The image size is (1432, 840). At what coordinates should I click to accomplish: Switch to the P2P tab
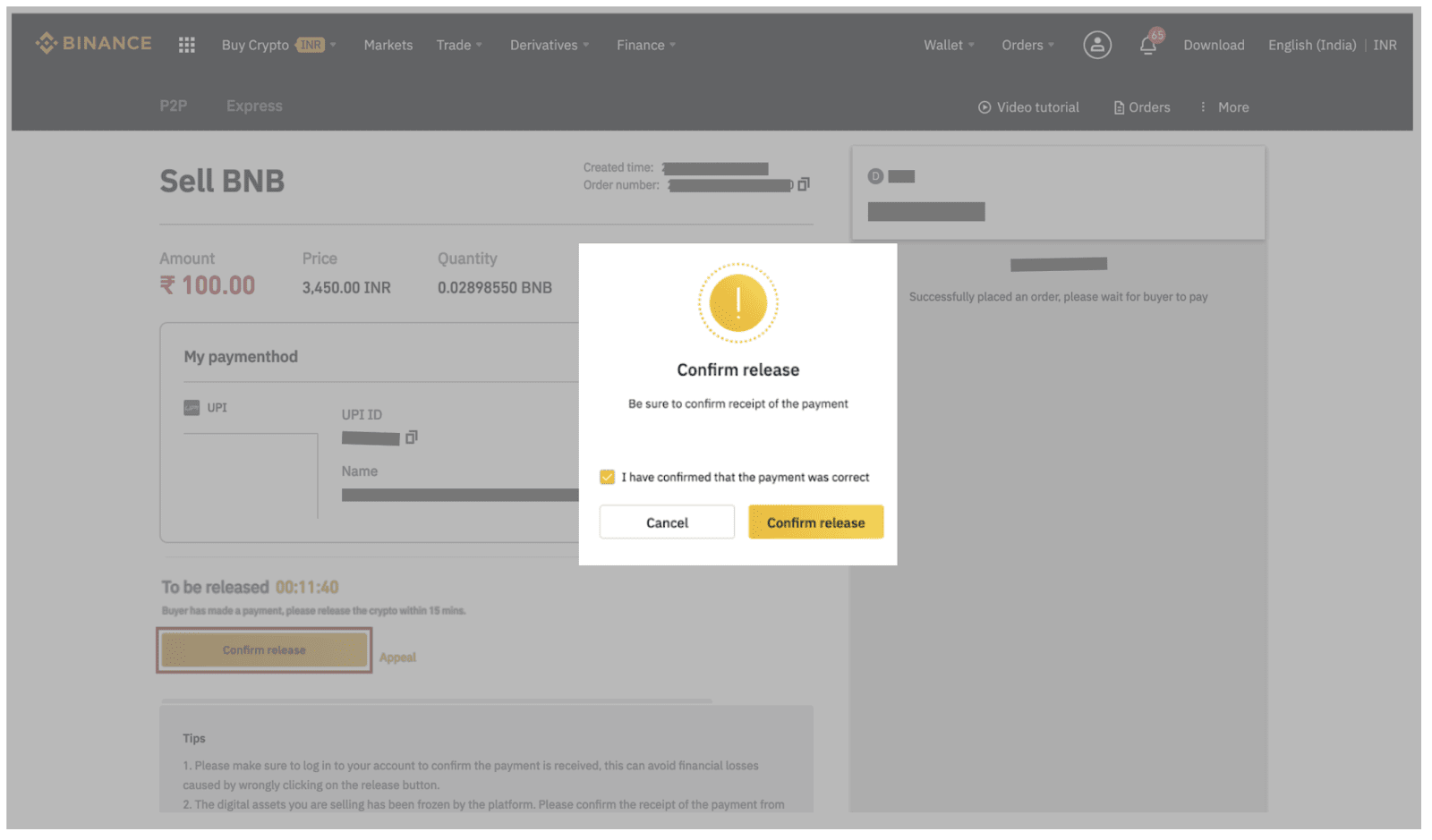tap(174, 106)
